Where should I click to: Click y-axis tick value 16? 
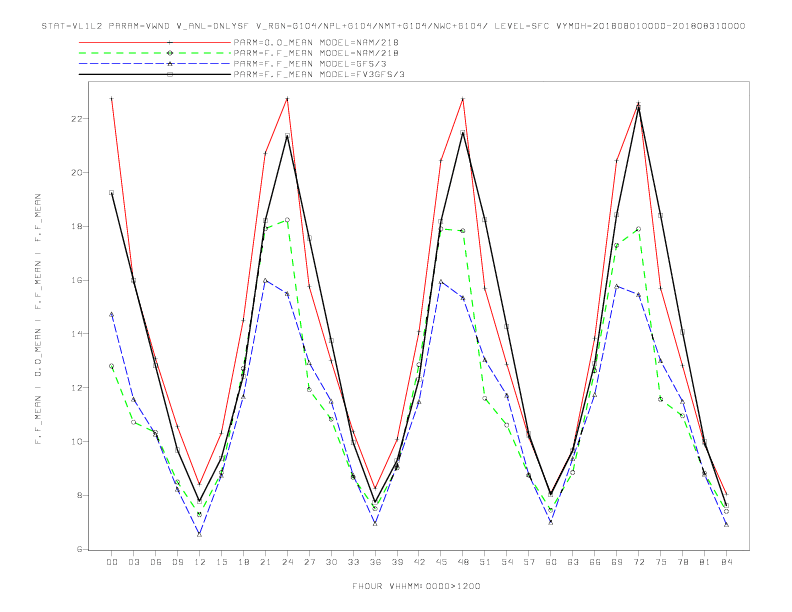77,280
